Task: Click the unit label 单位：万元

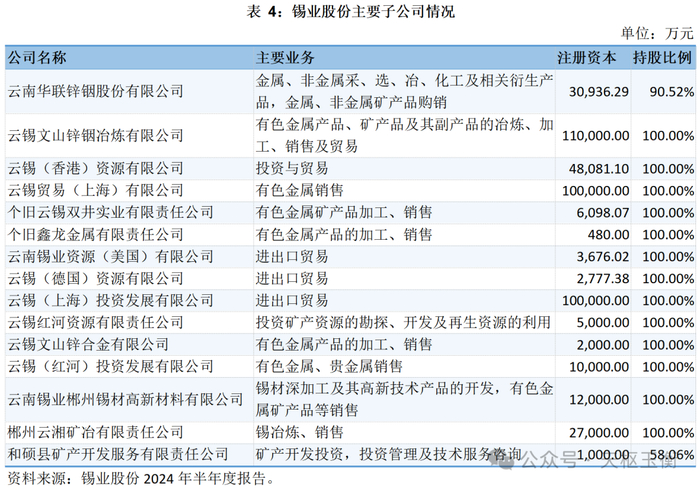Action: (657, 33)
